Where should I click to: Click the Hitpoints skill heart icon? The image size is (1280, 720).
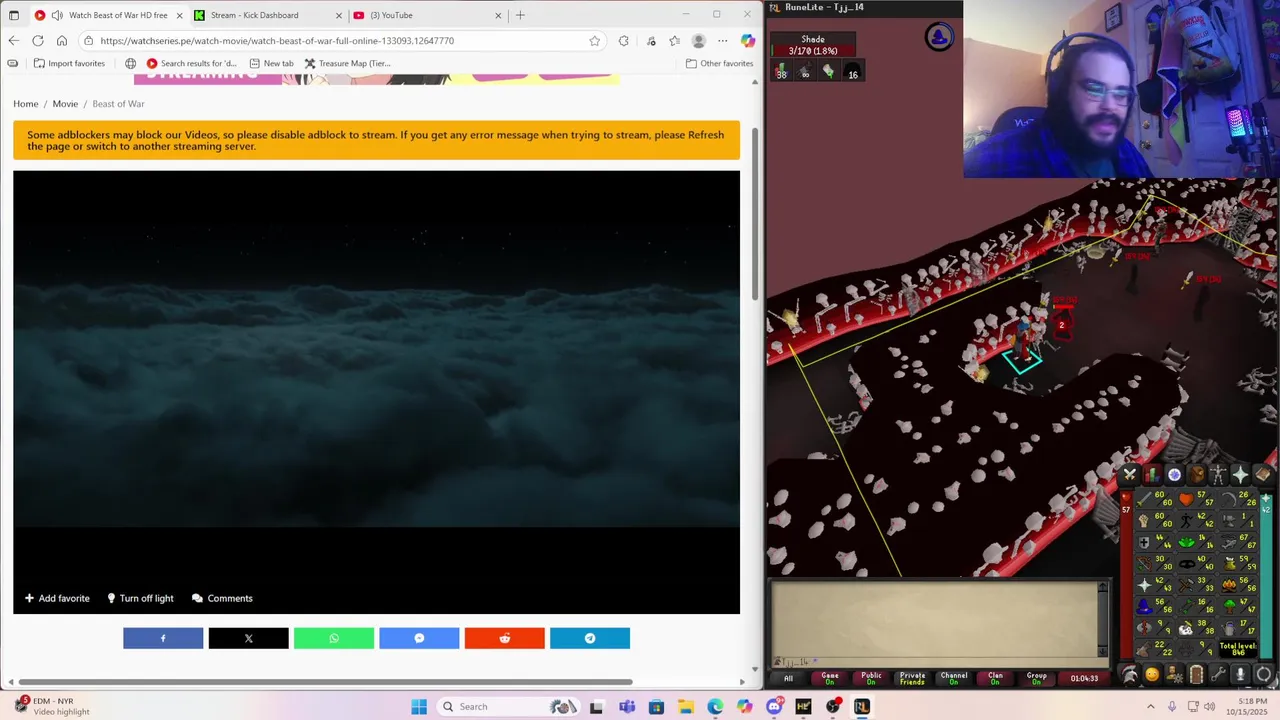(x=1187, y=499)
